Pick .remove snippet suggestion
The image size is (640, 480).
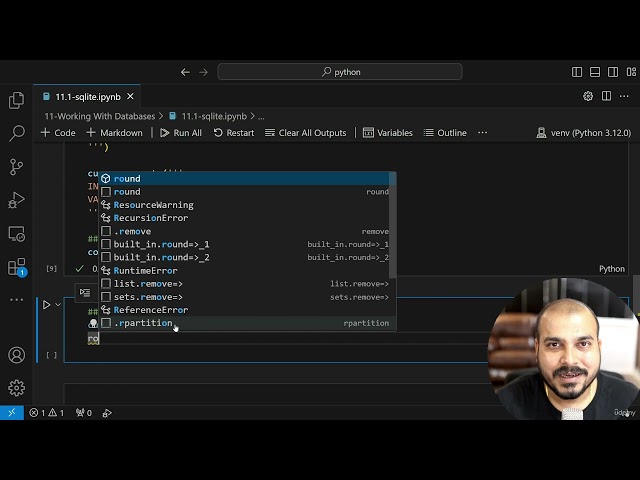click(244, 231)
